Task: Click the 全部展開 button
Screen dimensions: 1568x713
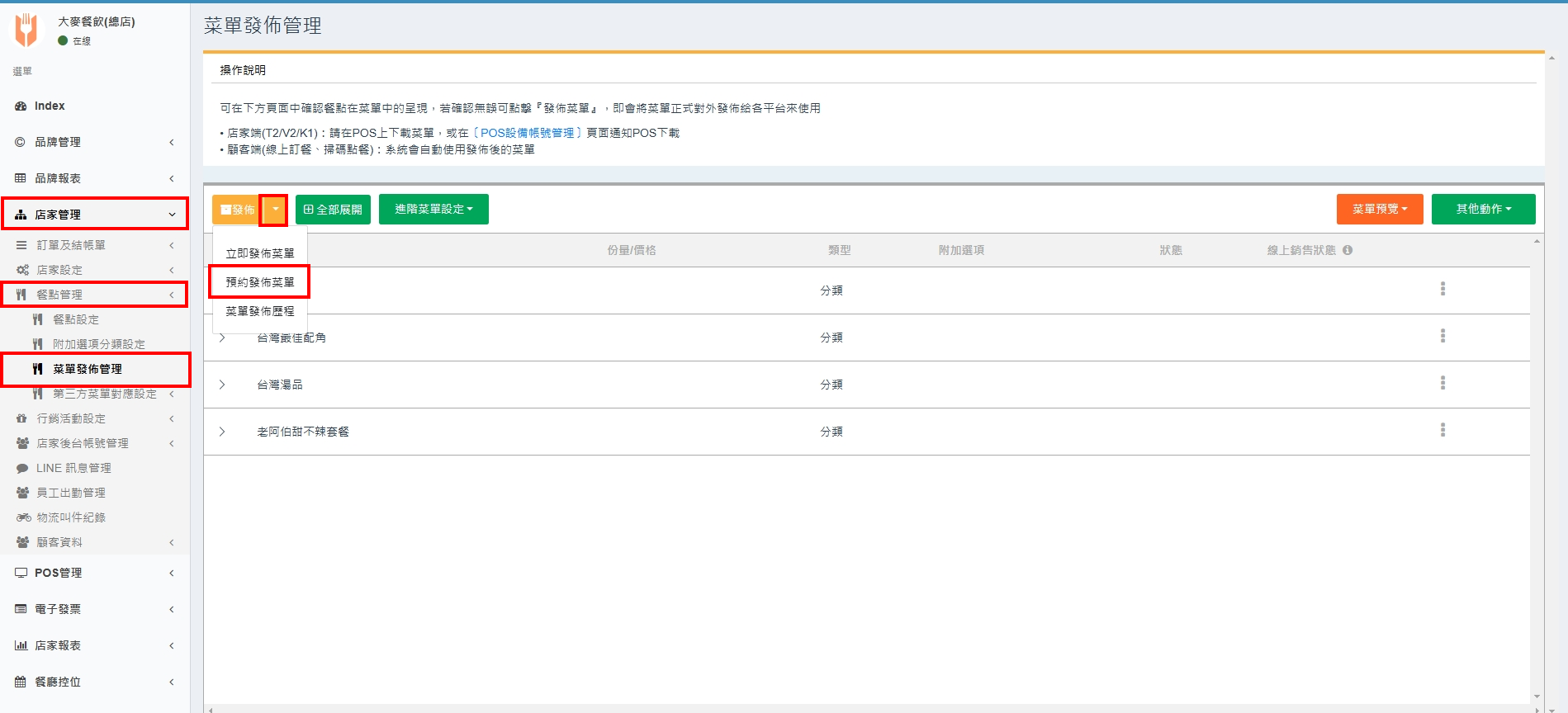Action: [x=333, y=210]
